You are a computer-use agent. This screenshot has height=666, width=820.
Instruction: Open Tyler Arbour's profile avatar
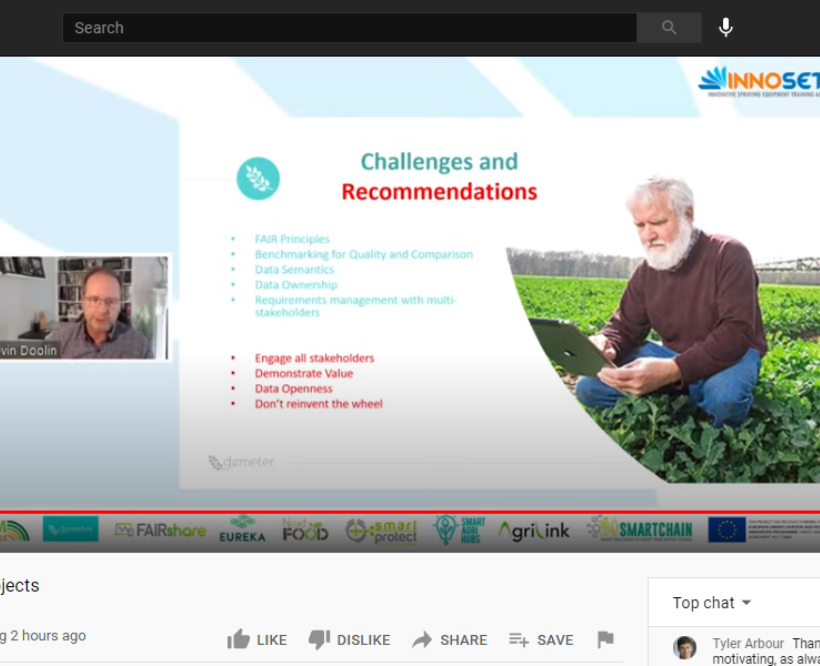[x=685, y=647]
